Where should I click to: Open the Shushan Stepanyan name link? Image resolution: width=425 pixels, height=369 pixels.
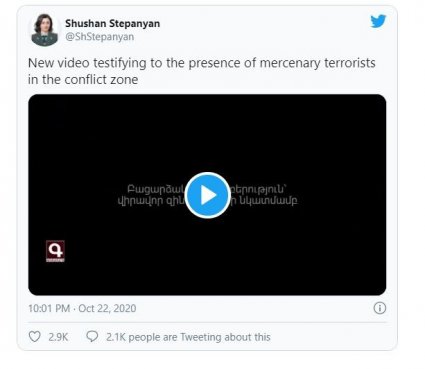112,23
